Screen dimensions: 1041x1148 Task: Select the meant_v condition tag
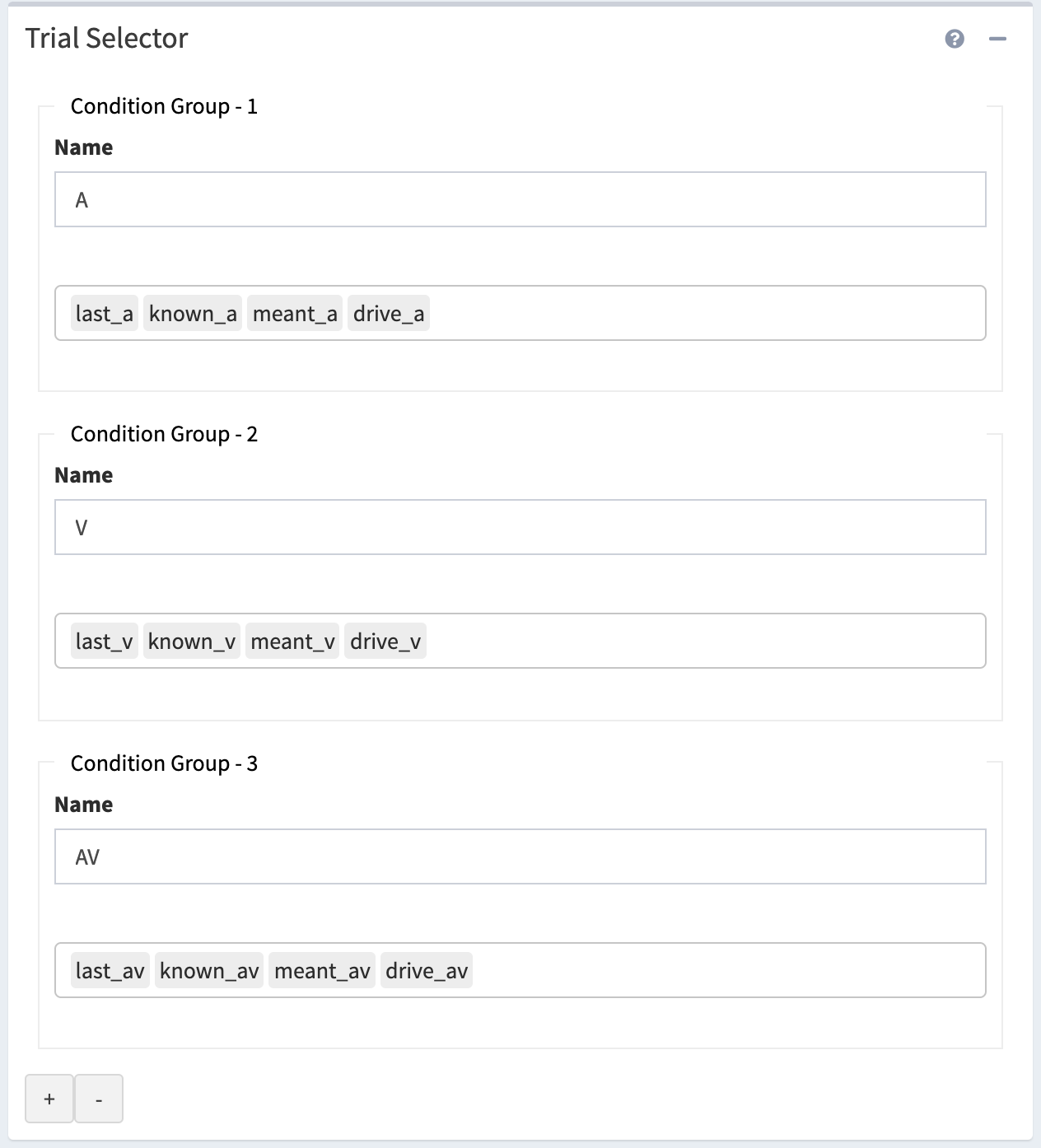tap(292, 642)
